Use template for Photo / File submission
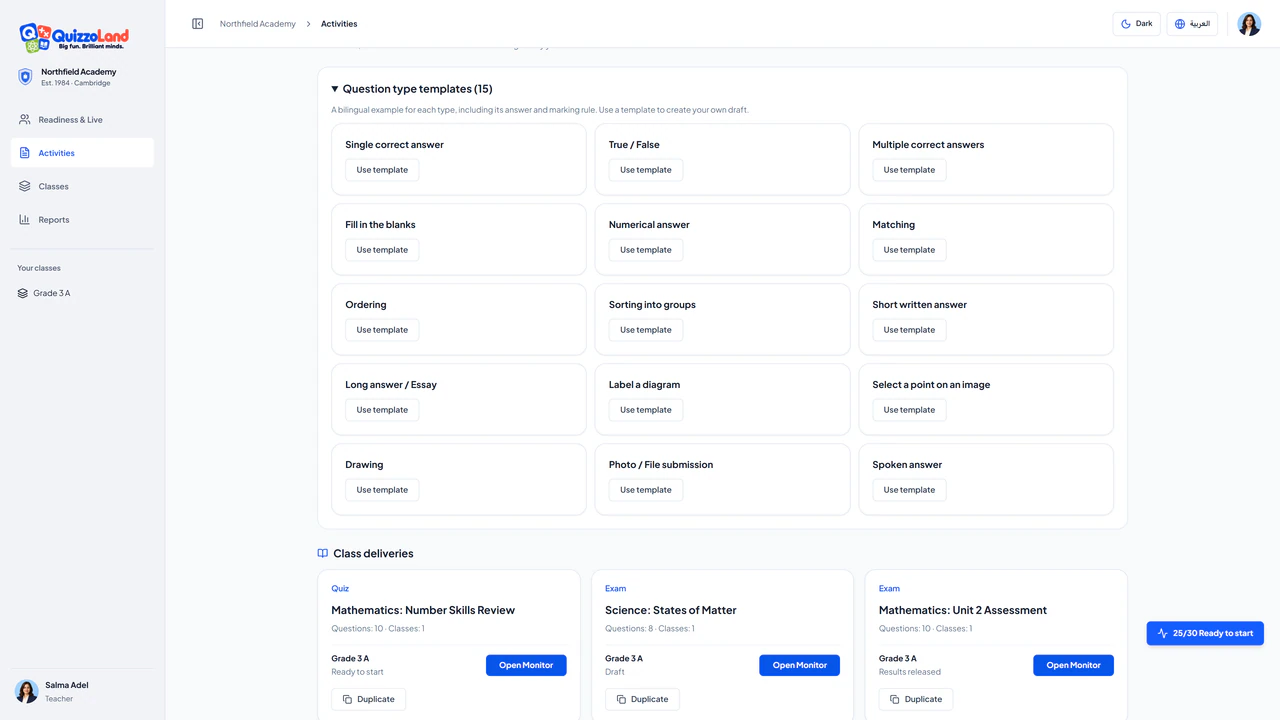 point(646,490)
